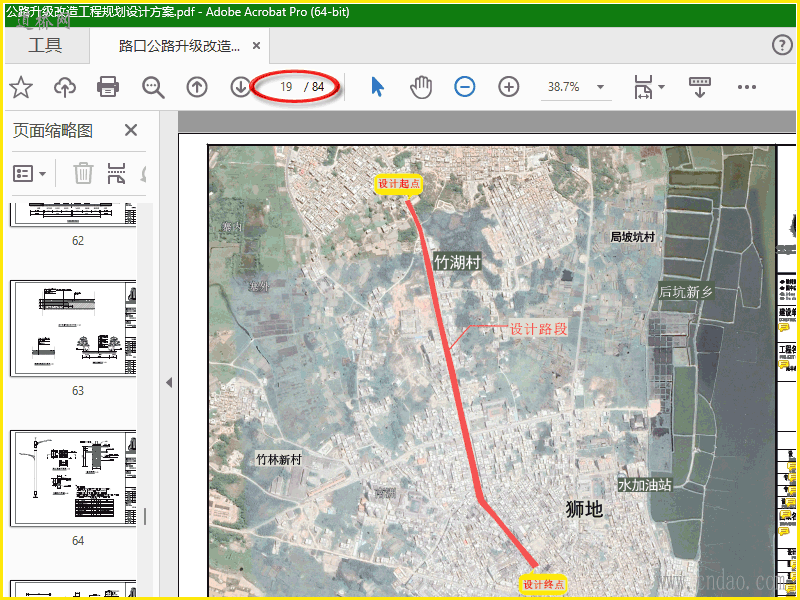This screenshot has width=800, height=600.
Task: Click the star bookmark icon
Action: (21, 87)
